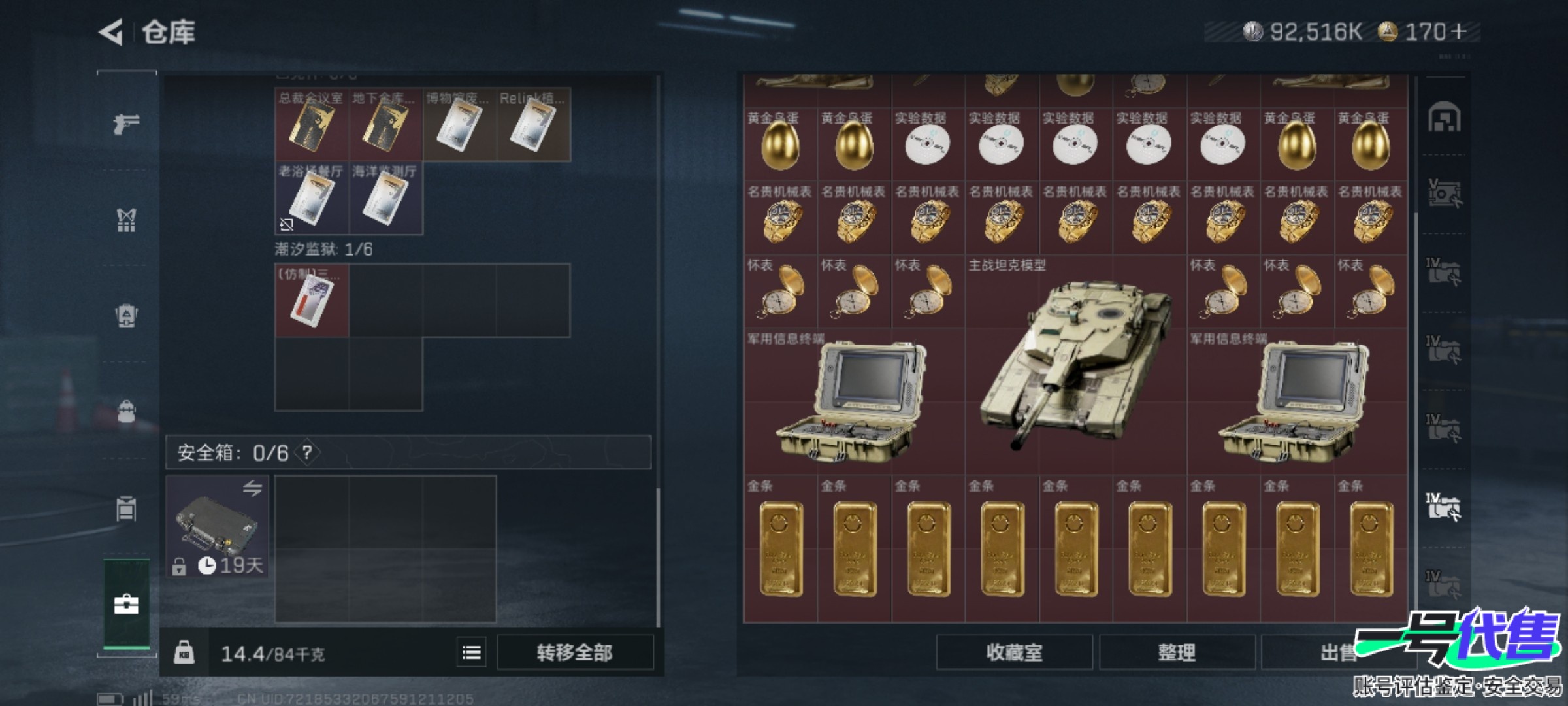This screenshot has width=1568, height=706.
Task: Add premium currency with plus sign
Action: (x=1458, y=31)
